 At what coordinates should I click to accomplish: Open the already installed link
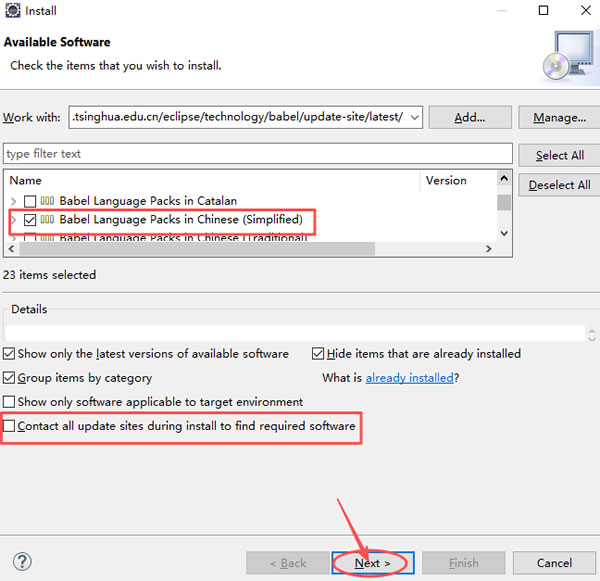click(x=409, y=378)
